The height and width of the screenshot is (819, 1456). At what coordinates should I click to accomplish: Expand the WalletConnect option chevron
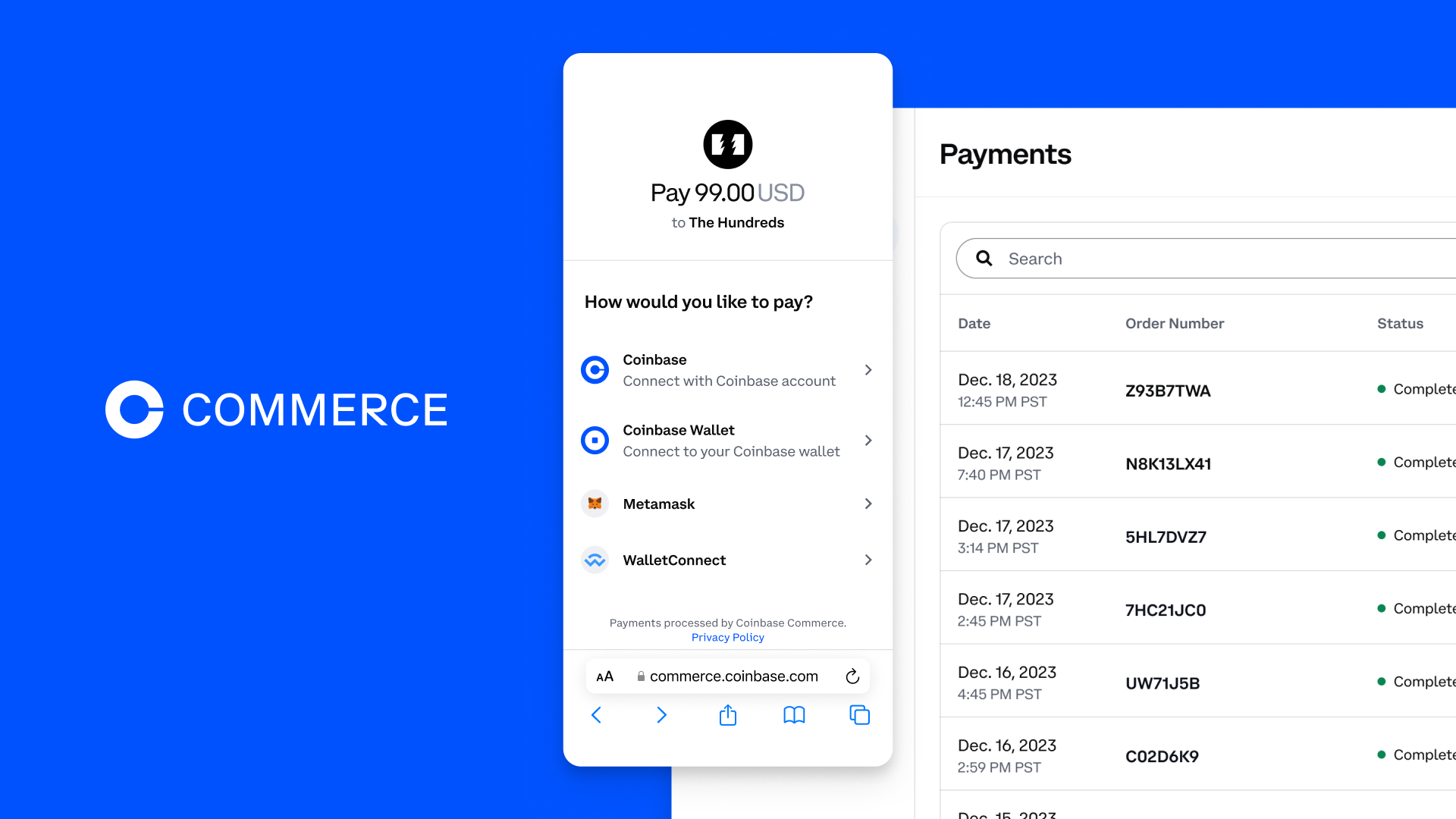pyautogui.click(x=867, y=560)
